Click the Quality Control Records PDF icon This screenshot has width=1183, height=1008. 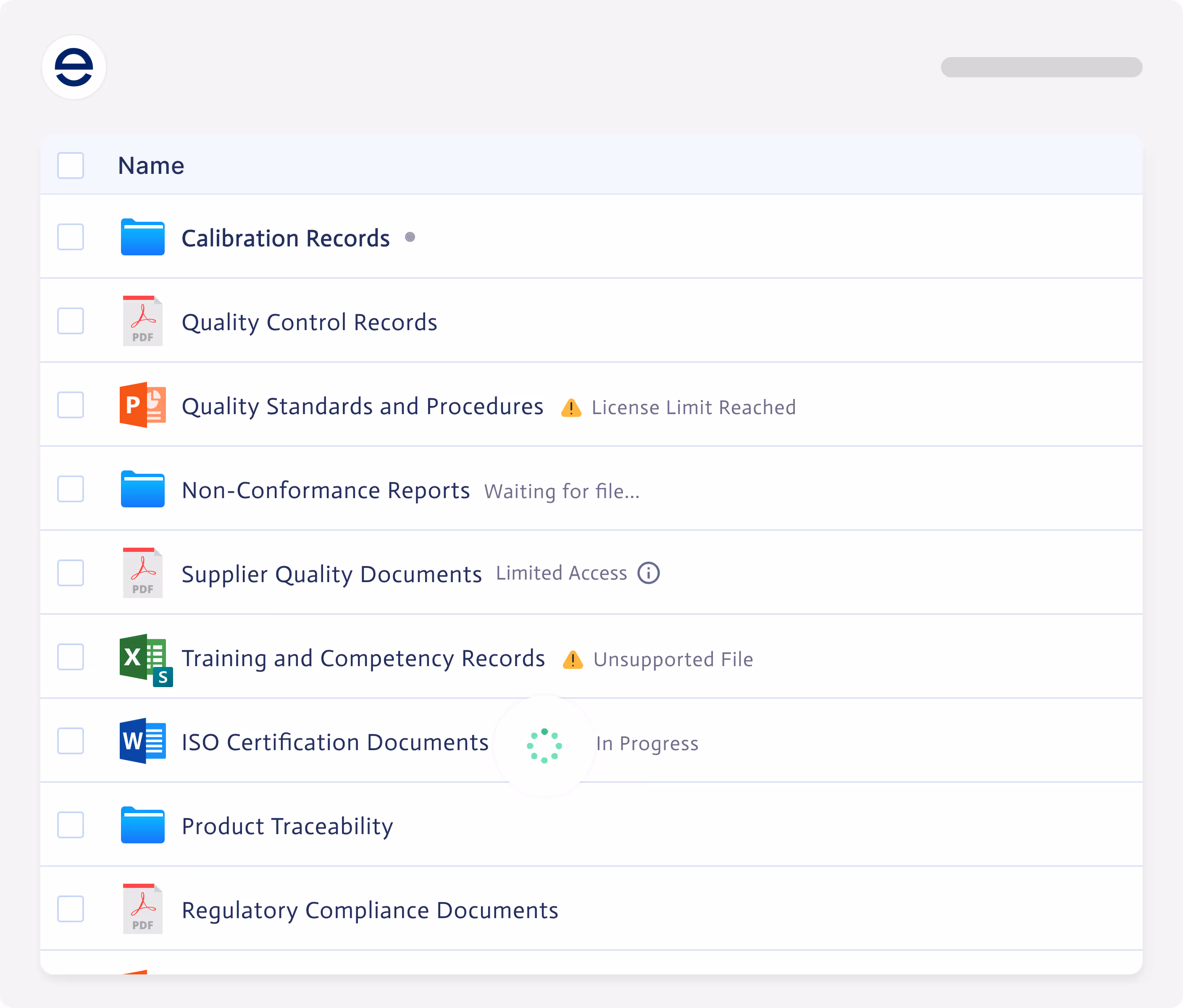[x=143, y=321]
